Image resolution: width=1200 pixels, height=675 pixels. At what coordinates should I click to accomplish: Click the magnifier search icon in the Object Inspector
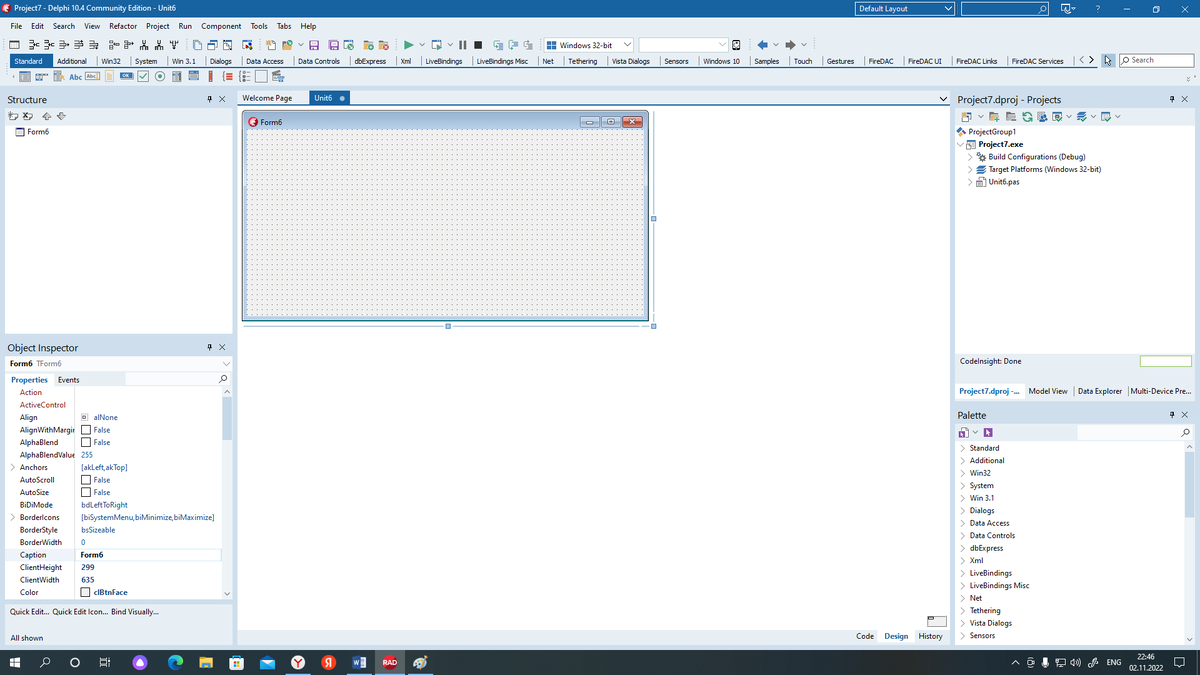click(x=223, y=379)
